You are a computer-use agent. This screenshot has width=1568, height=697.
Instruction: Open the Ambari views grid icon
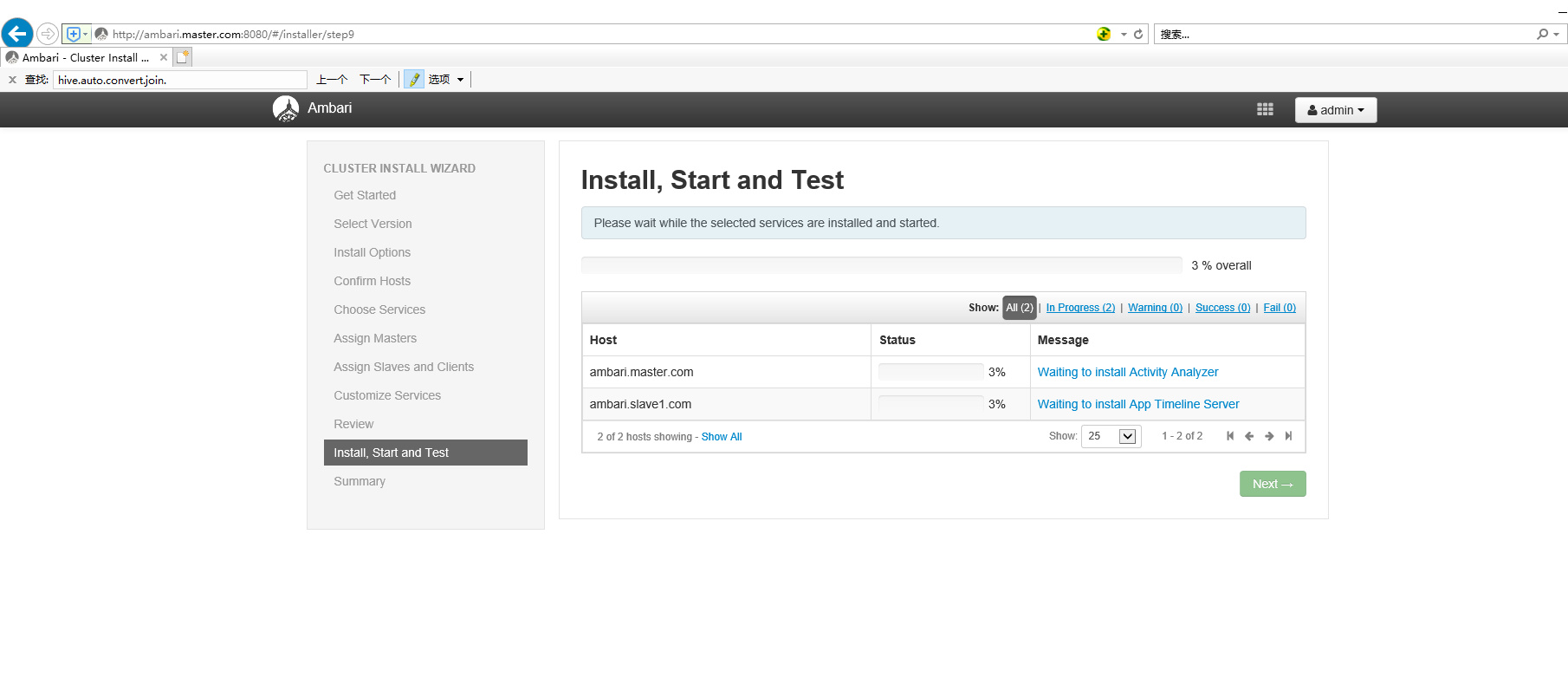[x=1265, y=109]
